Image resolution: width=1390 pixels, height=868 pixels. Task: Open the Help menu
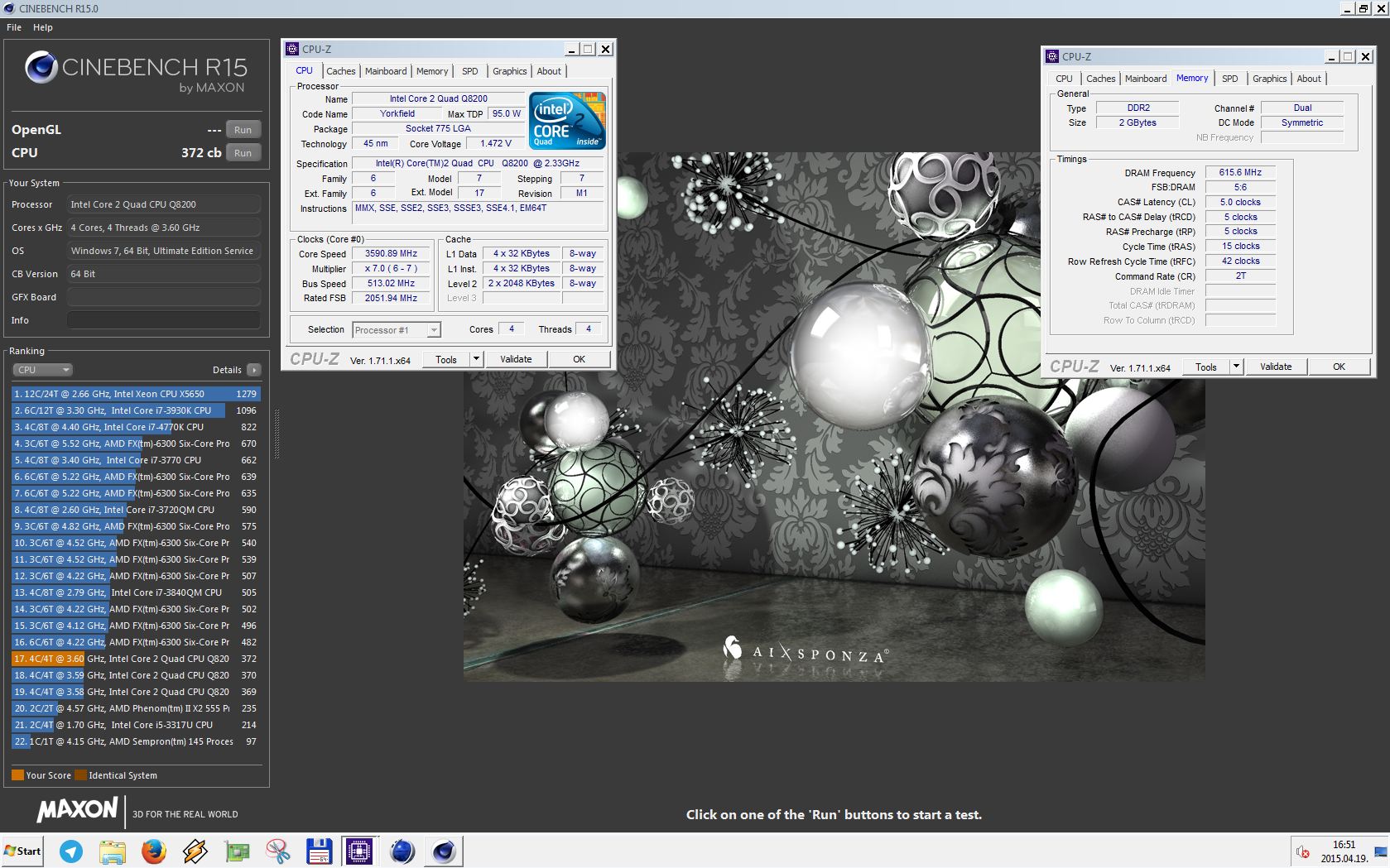43,27
